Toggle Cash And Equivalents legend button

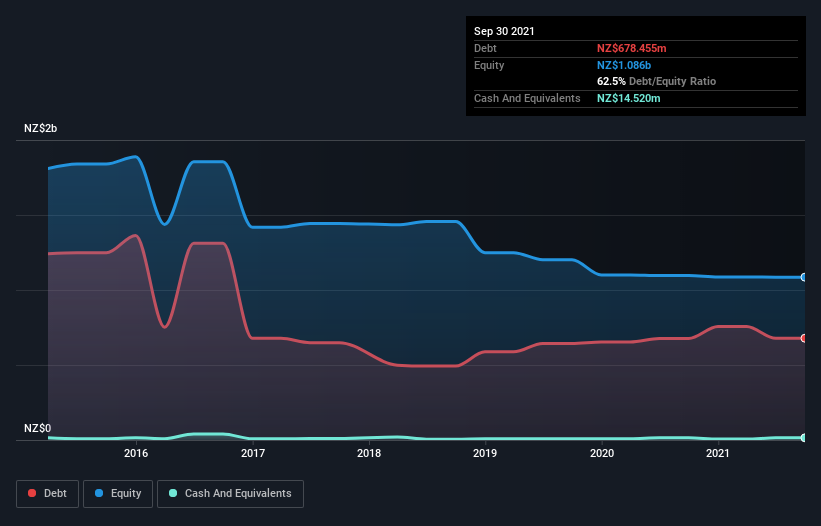[x=230, y=494]
